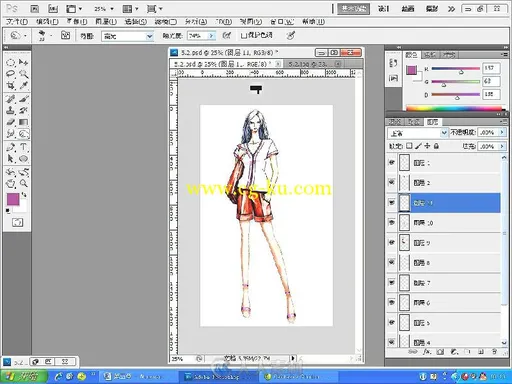
Task: Hide layer 8 via its eye icon
Action: (x=392, y=263)
